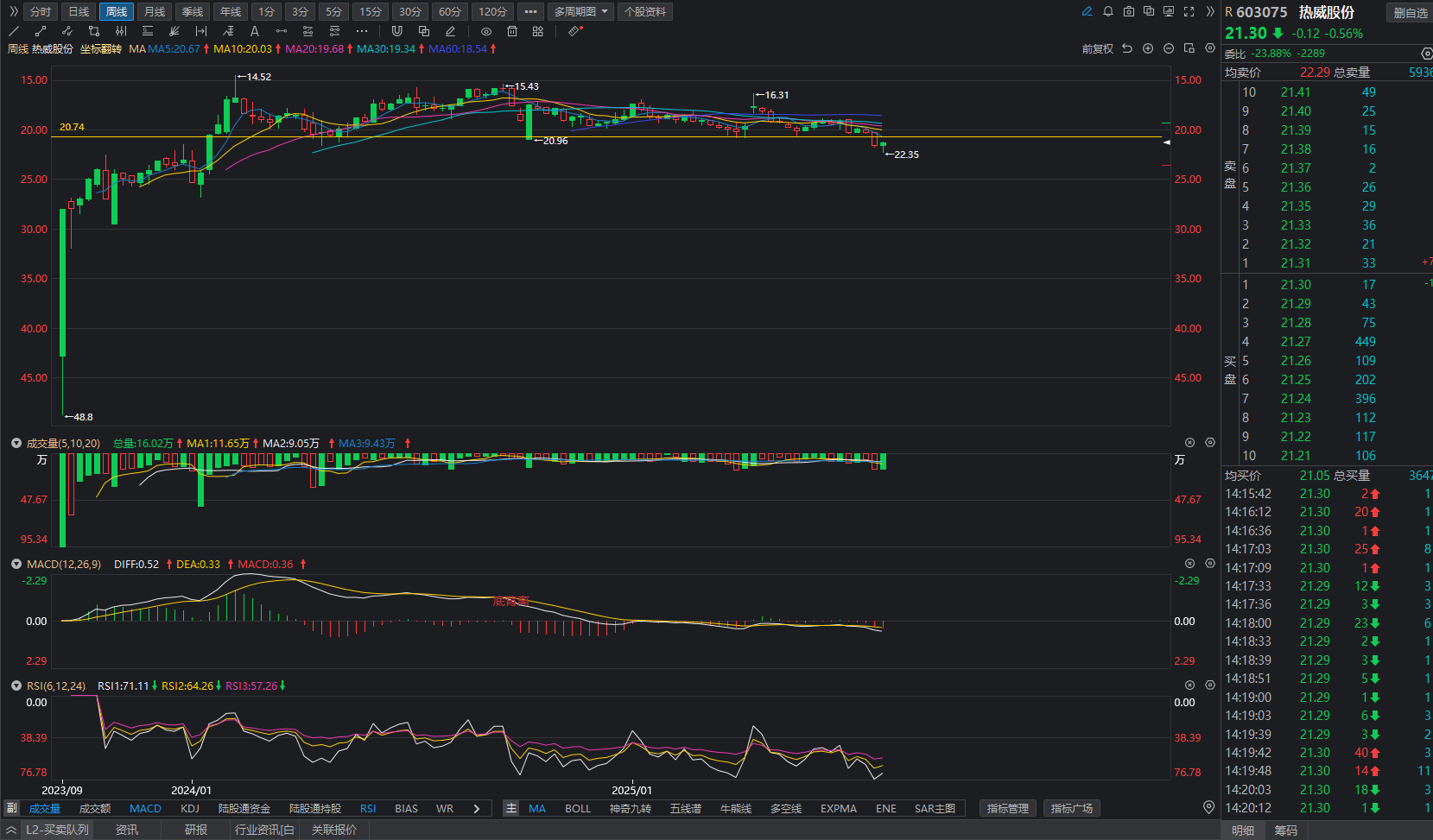
Task: Select the Fibonacci fan lines tool
Action: [174, 31]
